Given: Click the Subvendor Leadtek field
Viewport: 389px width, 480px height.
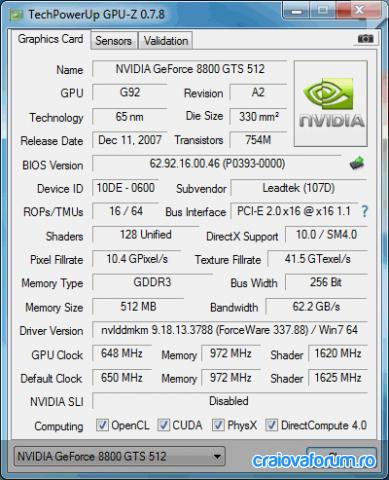Looking at the screenshot, I should point(299,188).
